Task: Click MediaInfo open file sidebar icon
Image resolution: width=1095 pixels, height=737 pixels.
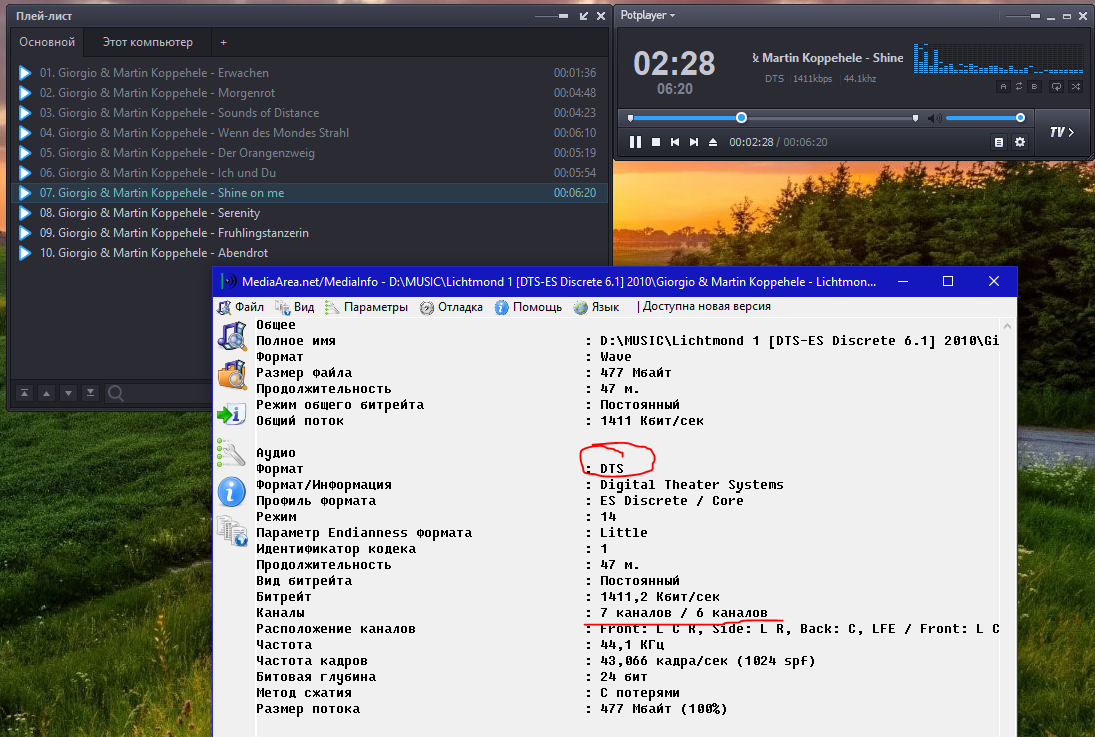Action: (232, 337)
